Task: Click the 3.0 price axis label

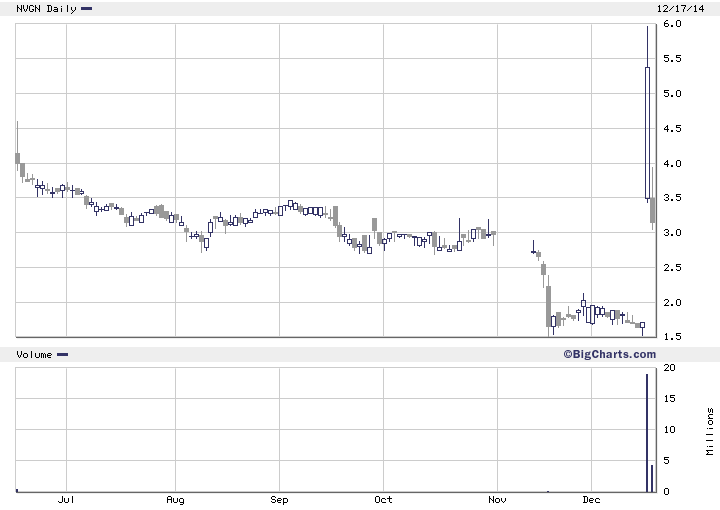Action: (672, 233)
